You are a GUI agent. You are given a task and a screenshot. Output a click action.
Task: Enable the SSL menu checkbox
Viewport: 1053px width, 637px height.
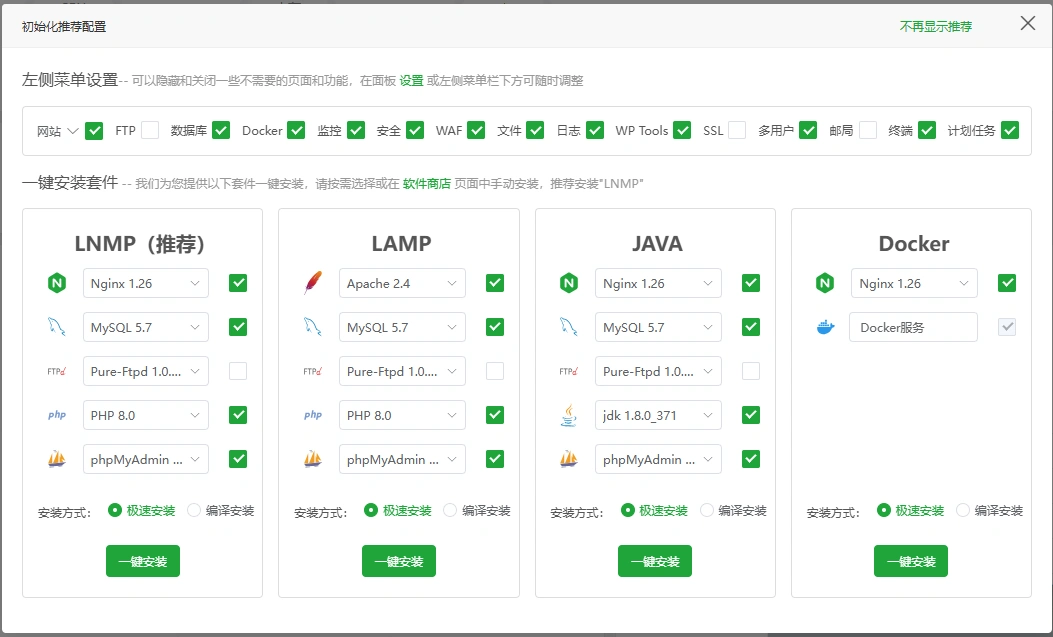pyautogui.click(x=737, y=130)
